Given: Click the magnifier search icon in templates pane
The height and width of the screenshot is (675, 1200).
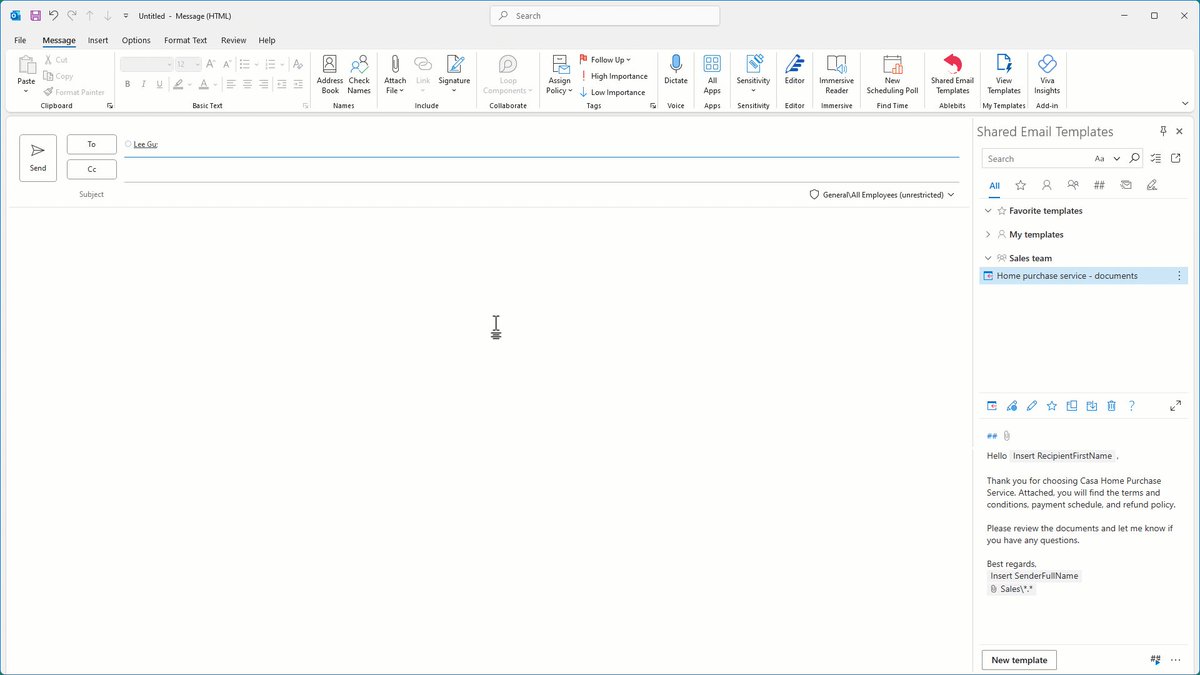Looking at the screenshot, I should click(1134, 158).
